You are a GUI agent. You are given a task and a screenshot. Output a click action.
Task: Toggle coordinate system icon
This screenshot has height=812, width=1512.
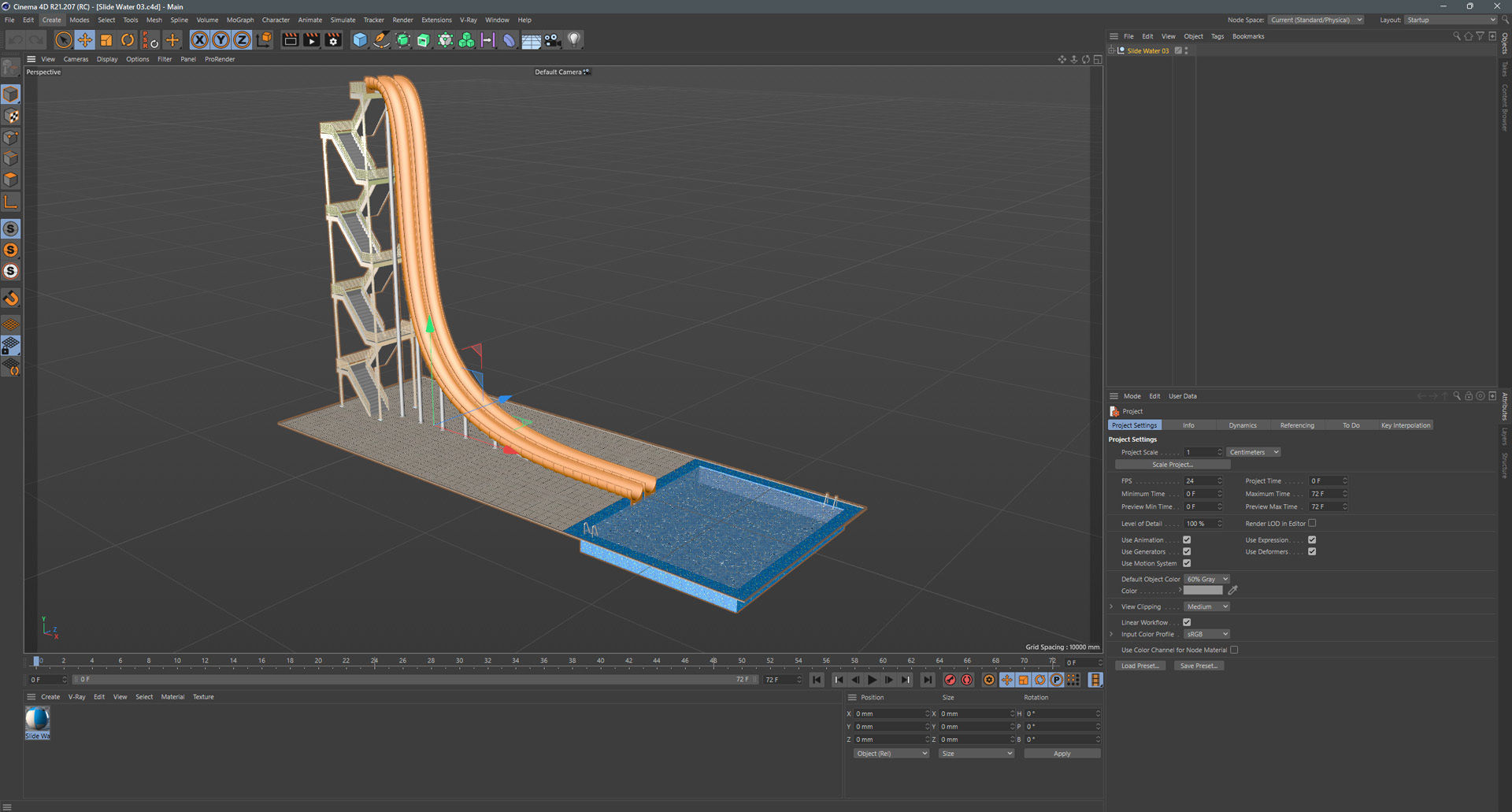pyautogui.click(x=264, y=40)
